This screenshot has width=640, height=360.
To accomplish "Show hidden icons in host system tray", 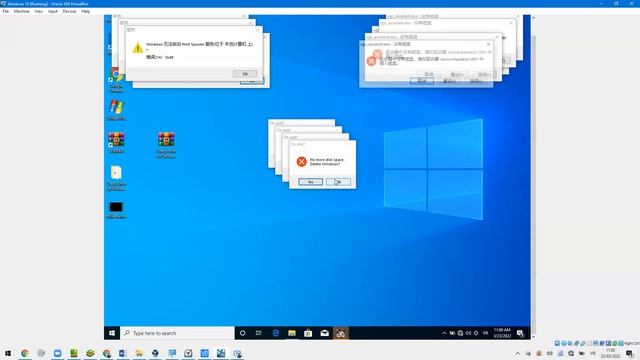I will (518, 353).
